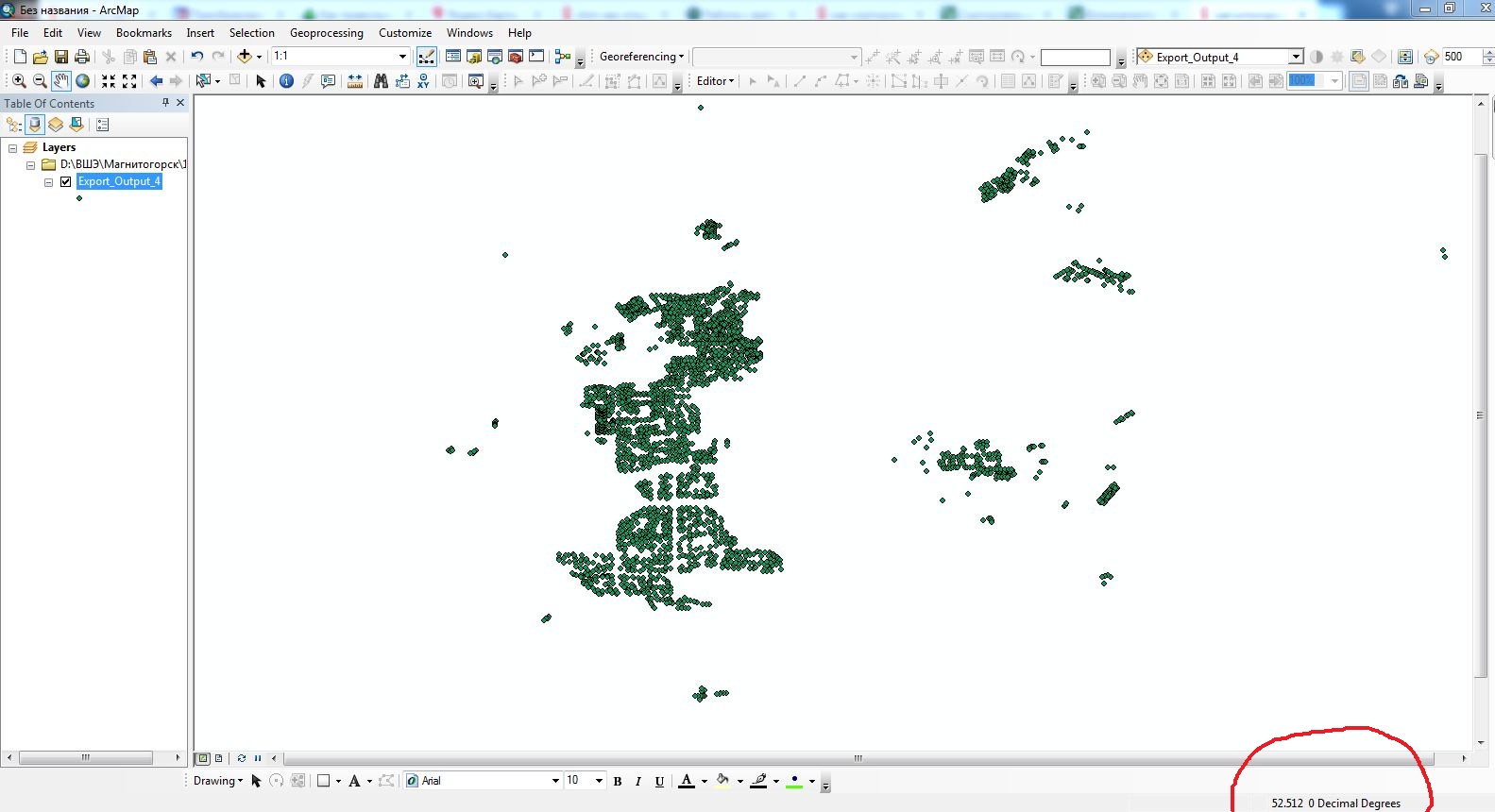Screen dimensions: 1495x812
Task: Uncheck the Export_Output_4 layer checkbox
Action: 66,181
